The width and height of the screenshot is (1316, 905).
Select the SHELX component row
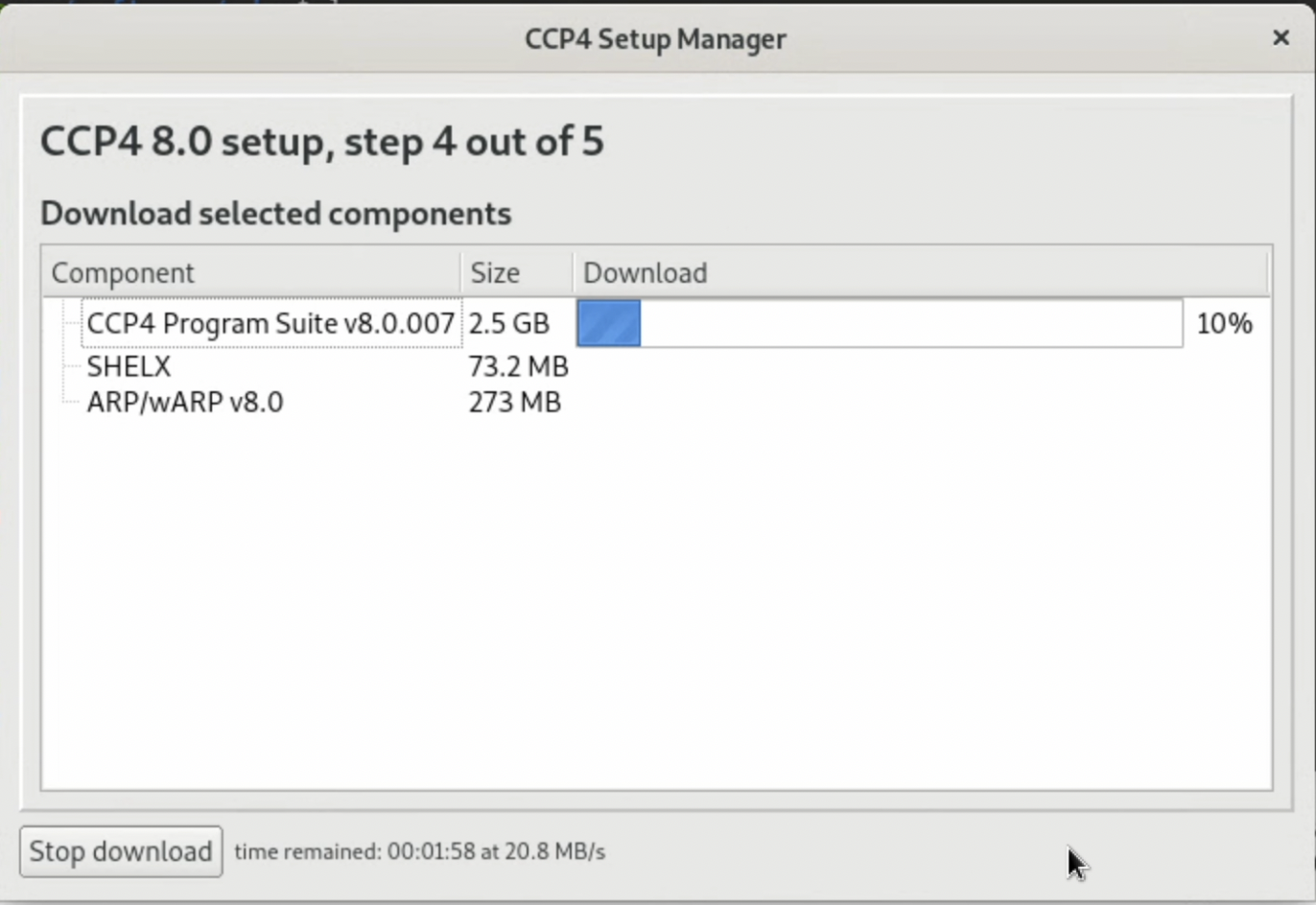tap(129, 366)
